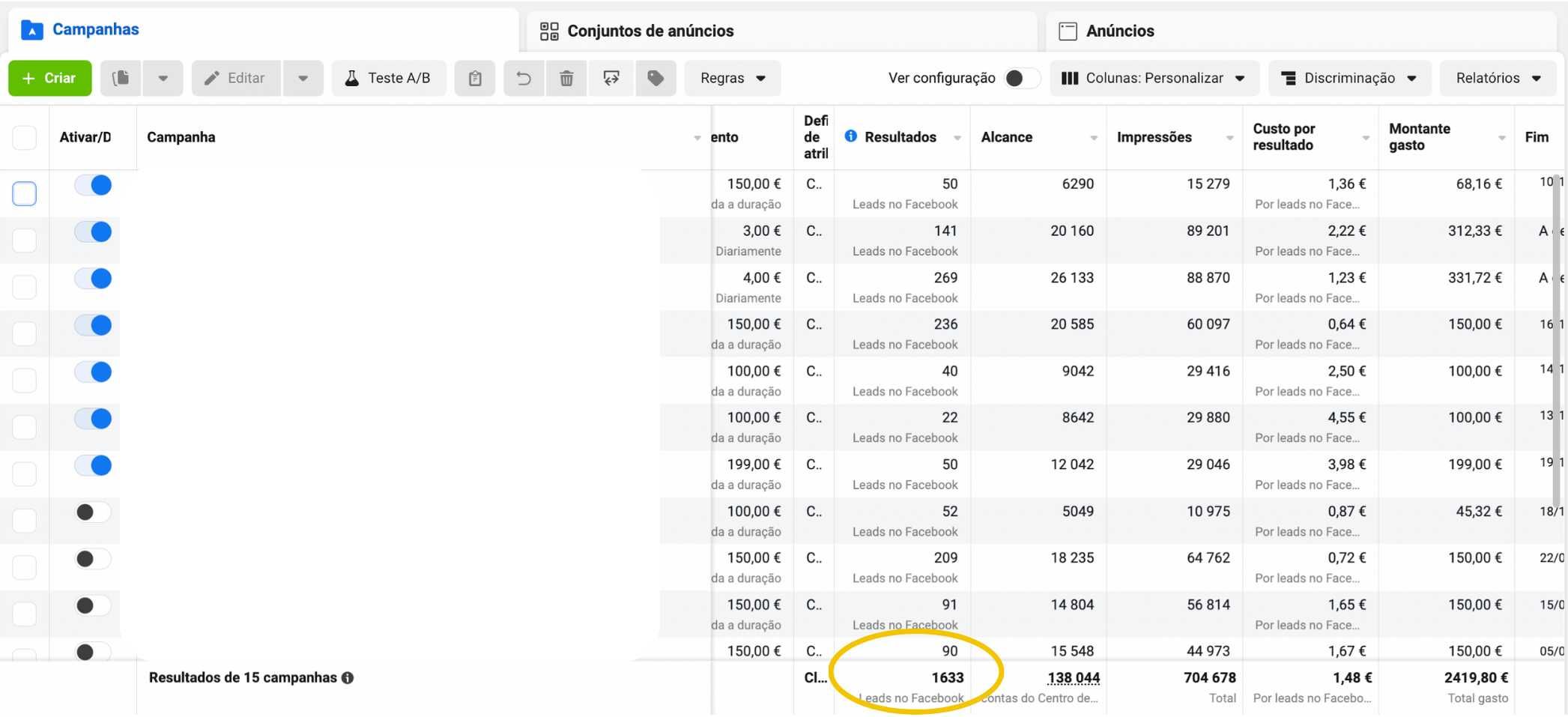This screenshot has width=1568, height=717.
Task: Click the Teste A/B button
Action: click(389, 78)
